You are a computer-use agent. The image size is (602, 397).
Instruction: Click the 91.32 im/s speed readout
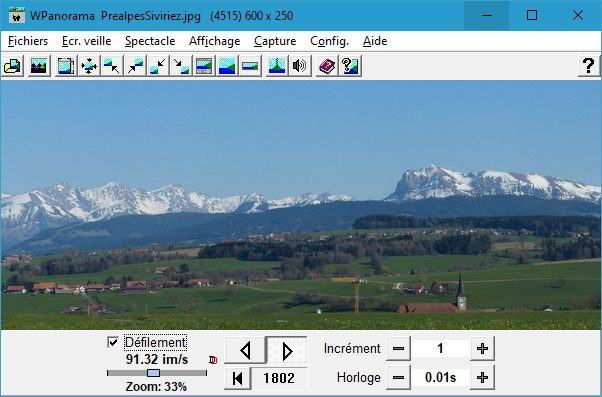(157, 360)
